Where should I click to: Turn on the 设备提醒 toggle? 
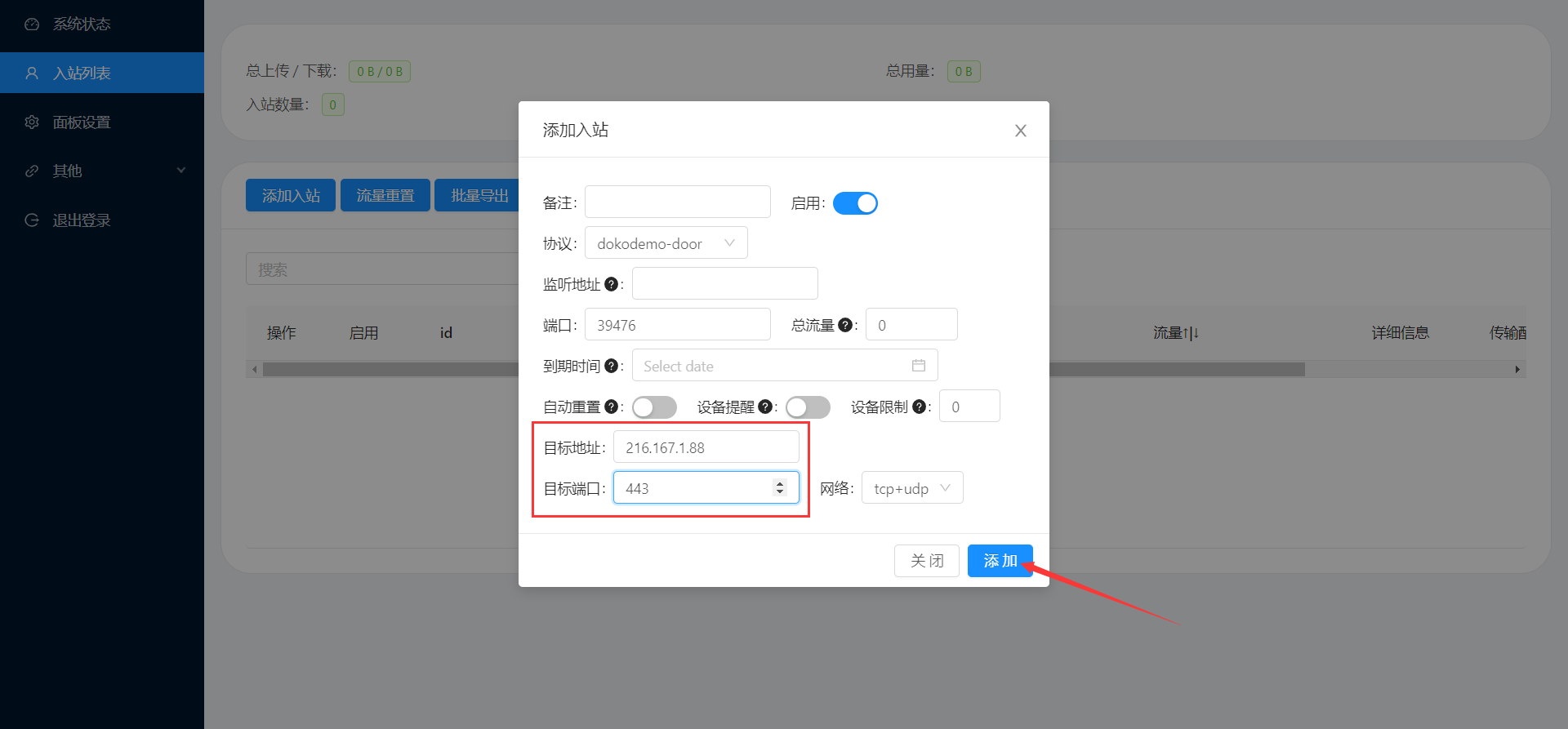[x=808, y=407]
